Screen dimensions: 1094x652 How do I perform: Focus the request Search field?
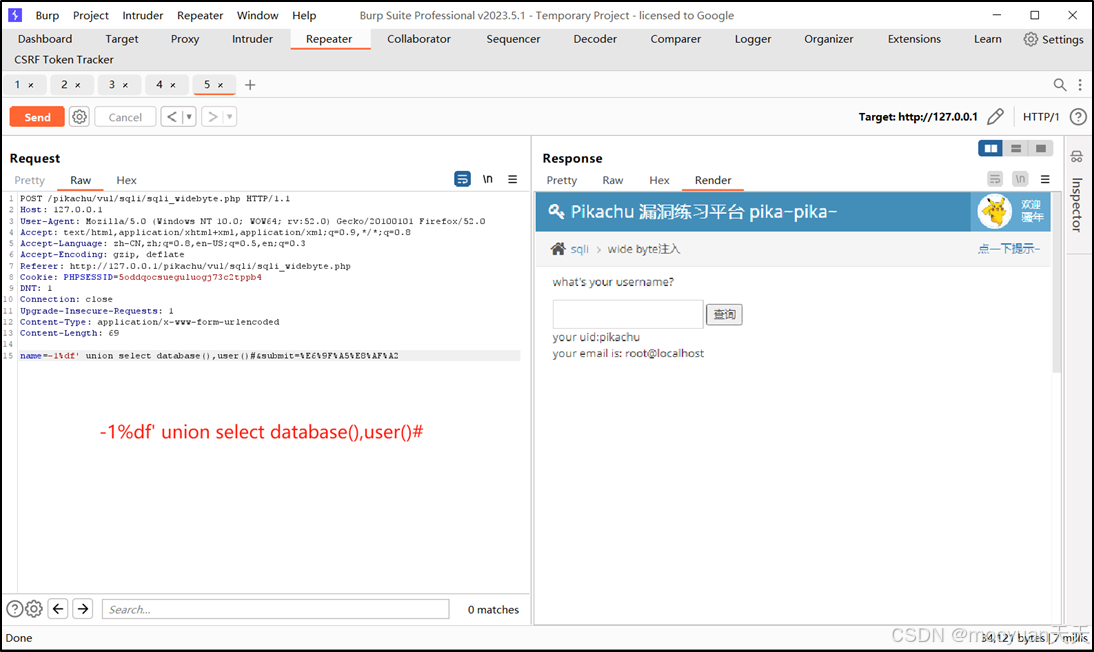[276, 609]
